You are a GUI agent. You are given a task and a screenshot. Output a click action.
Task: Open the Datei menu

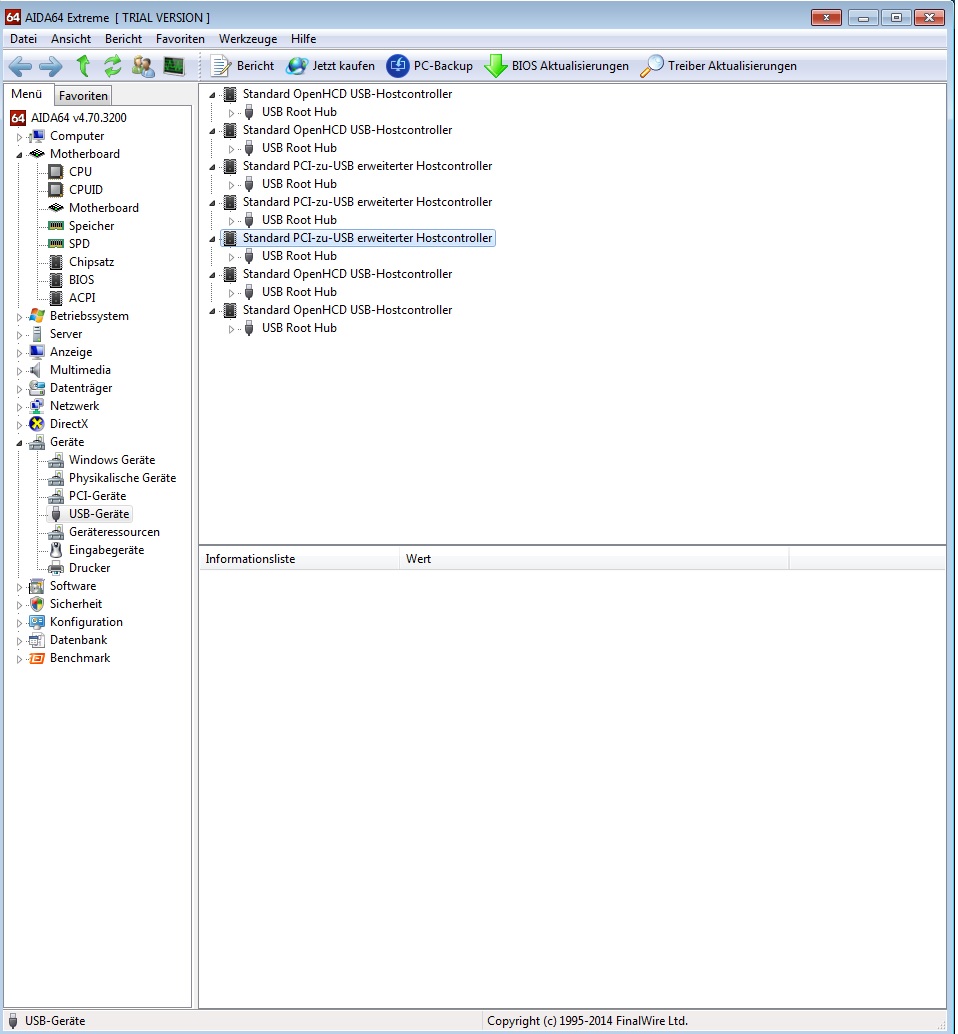click(24, 39)
